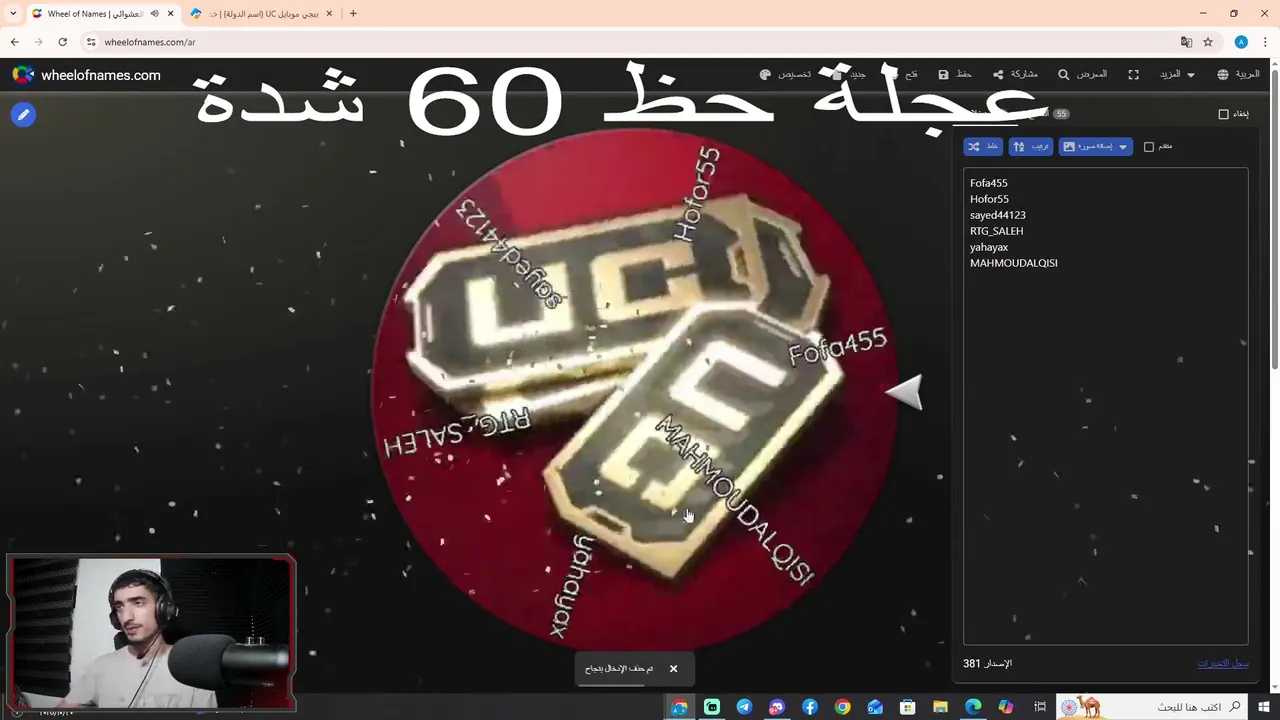
Task: Open Copilot from the taskbar
Action: click(x=1005, y=707)
